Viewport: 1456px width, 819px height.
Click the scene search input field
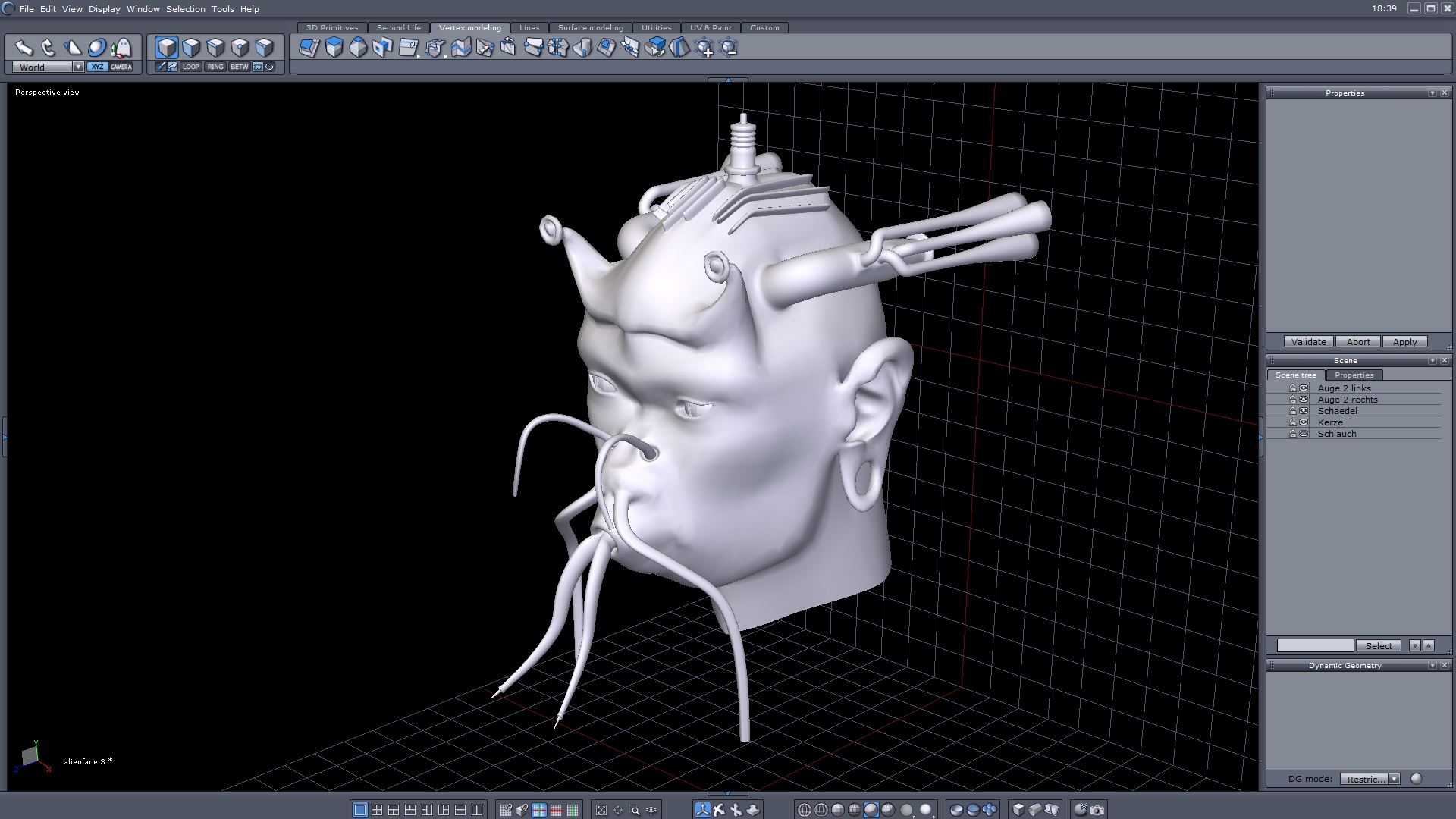coord(1315,645)
